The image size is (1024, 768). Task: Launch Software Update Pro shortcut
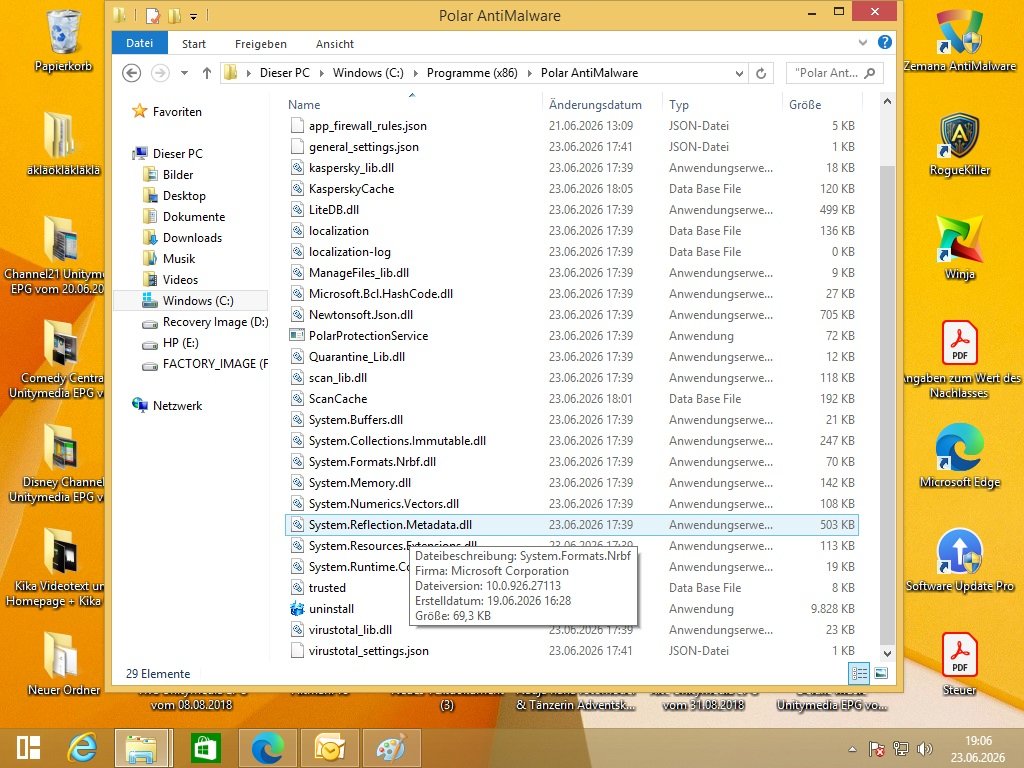coord(959,560)
